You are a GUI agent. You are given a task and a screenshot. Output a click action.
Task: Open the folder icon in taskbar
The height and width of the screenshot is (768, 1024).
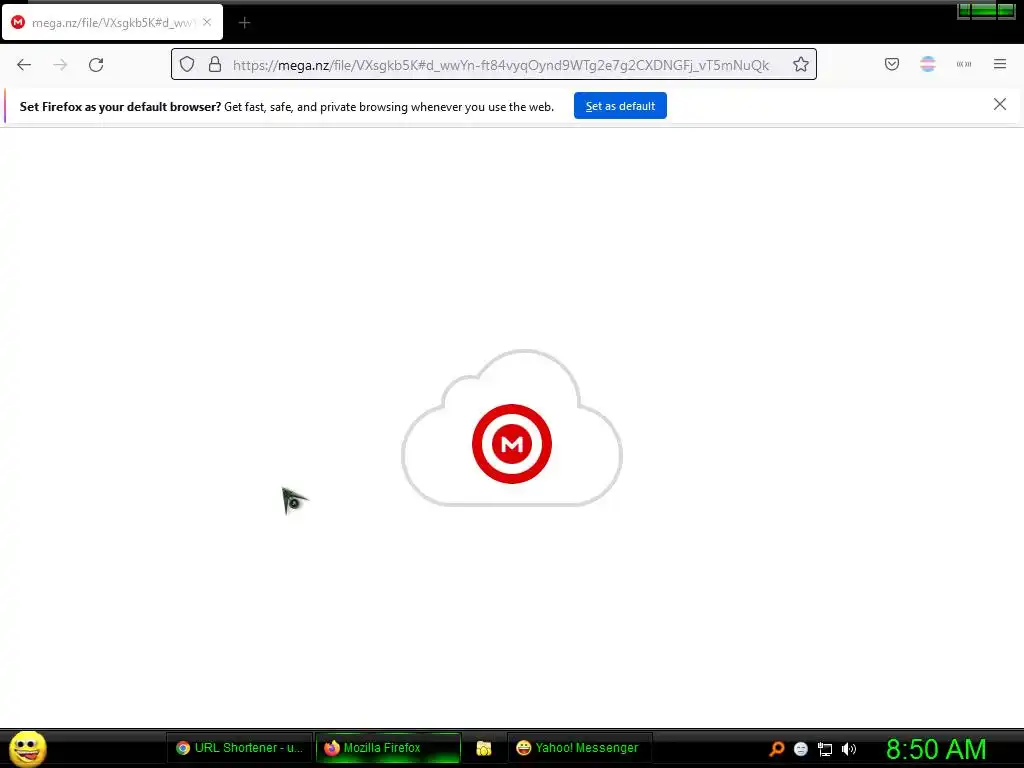click(x=484, y=748)
